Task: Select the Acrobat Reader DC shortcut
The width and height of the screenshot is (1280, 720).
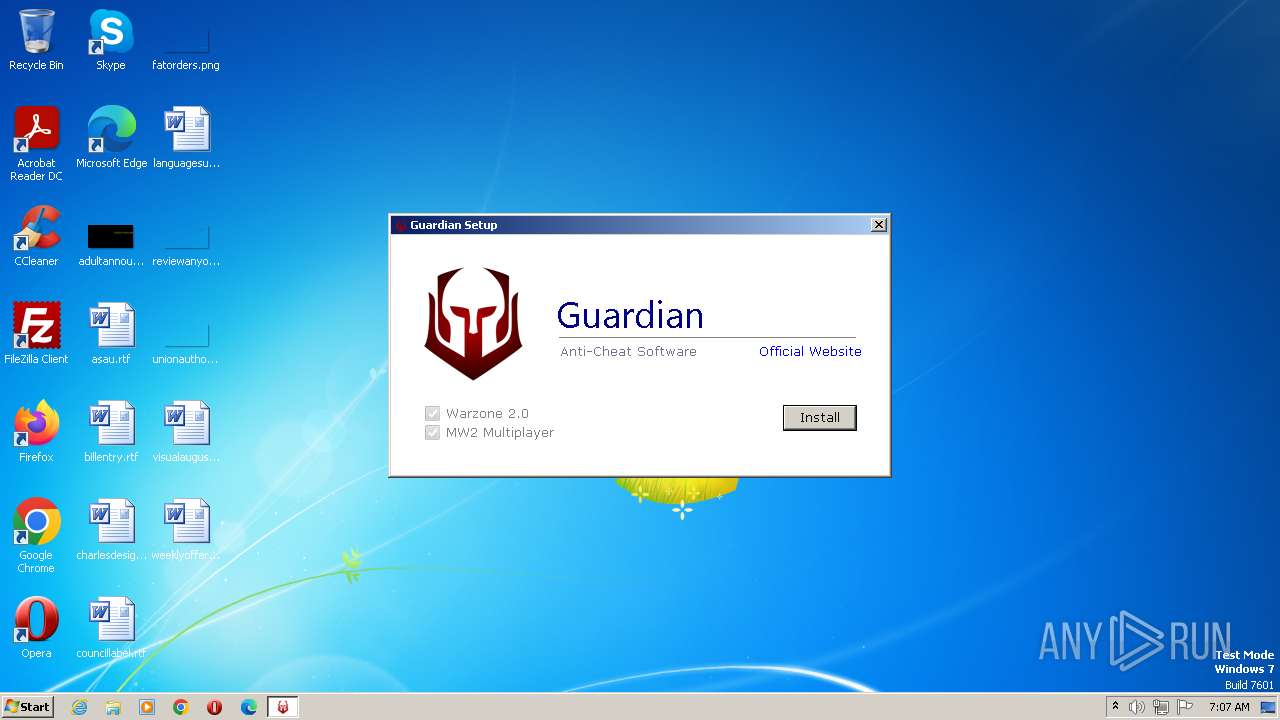Action: point(36,144)
